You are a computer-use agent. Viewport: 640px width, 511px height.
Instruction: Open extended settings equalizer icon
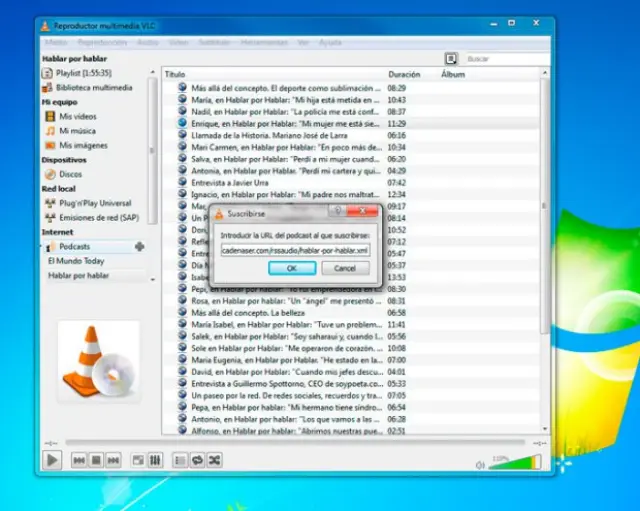[x=155, y=460]
